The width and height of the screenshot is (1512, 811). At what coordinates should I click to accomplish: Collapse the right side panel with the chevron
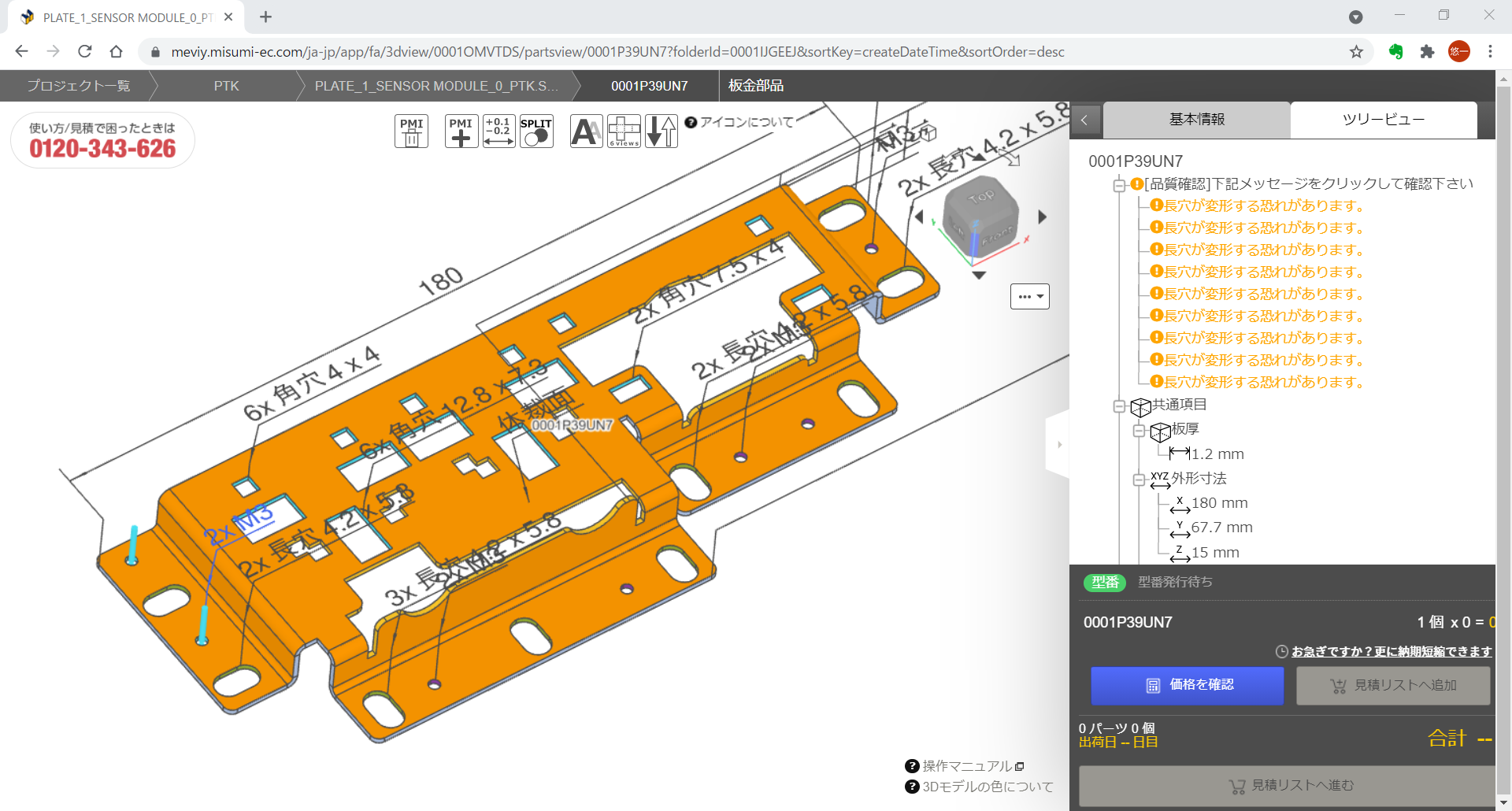(1085, 120)
